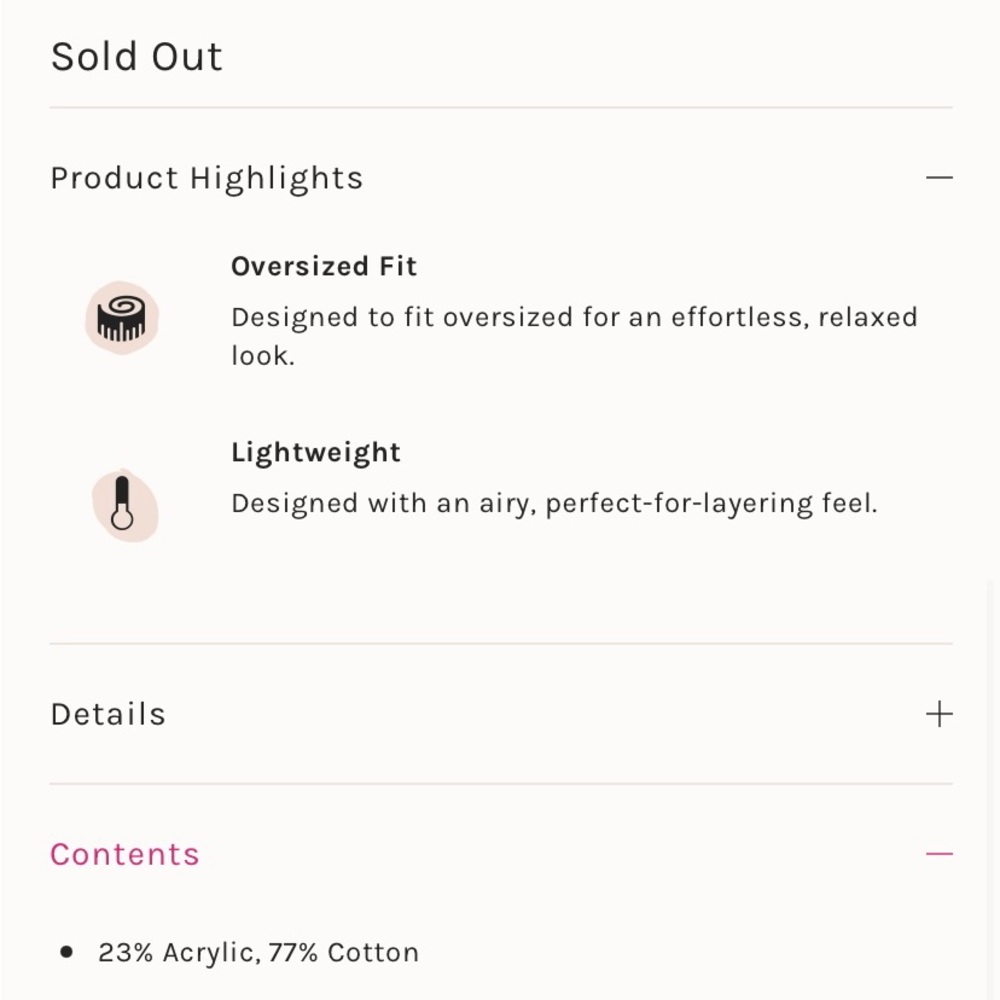Expand Details using the plus icon
This screenshot has height=1000, width=1000.
[x=939, y=714]
